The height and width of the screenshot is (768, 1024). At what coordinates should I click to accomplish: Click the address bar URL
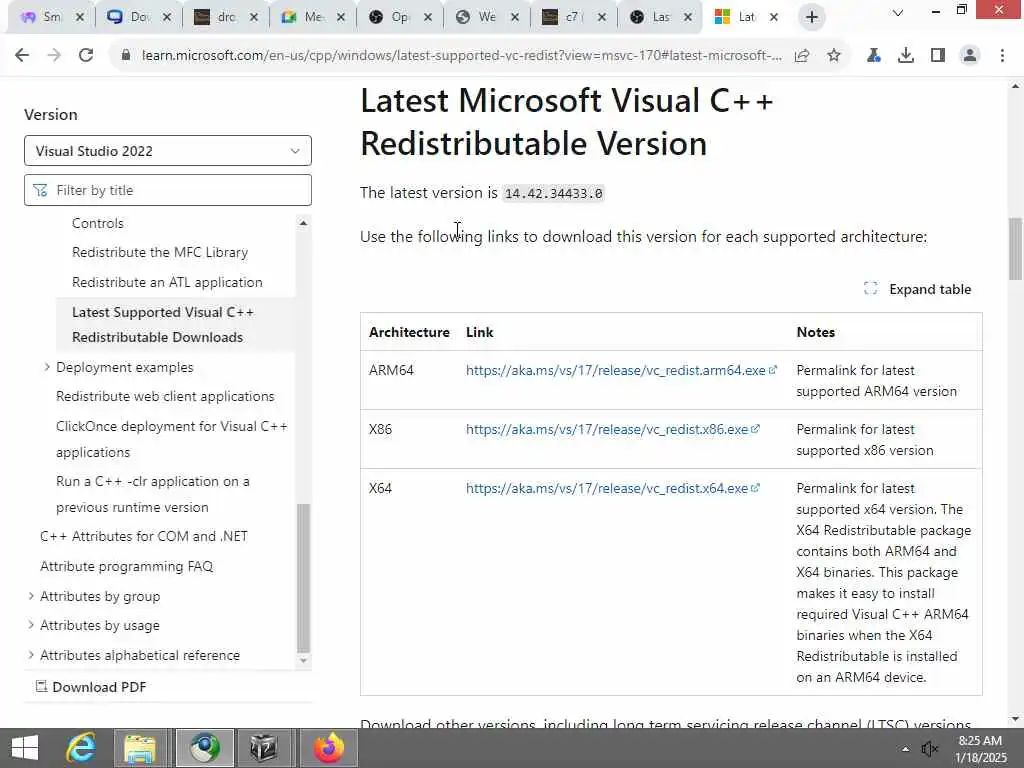click(x=462, y=56)
